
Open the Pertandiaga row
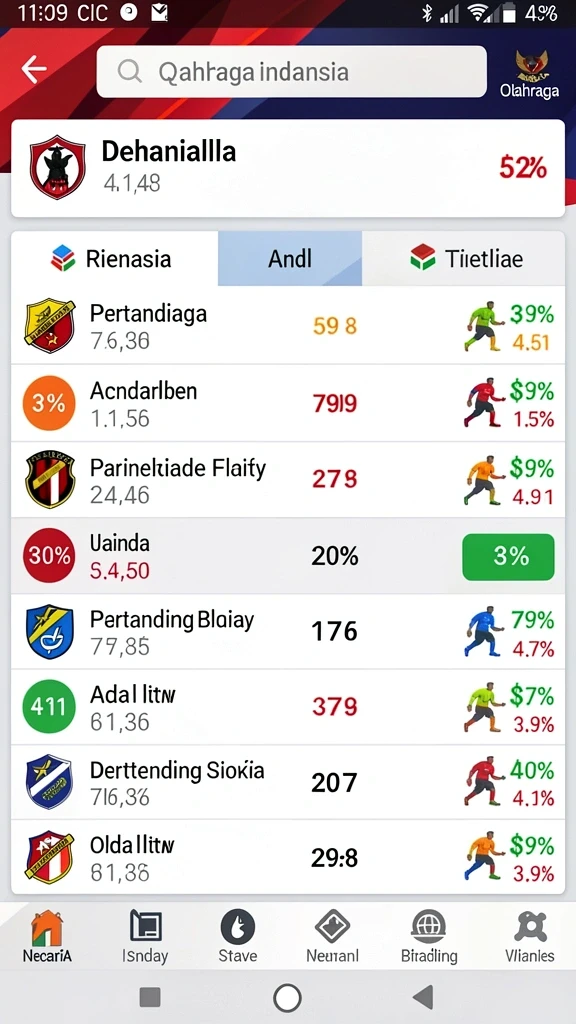pos(288,326)
